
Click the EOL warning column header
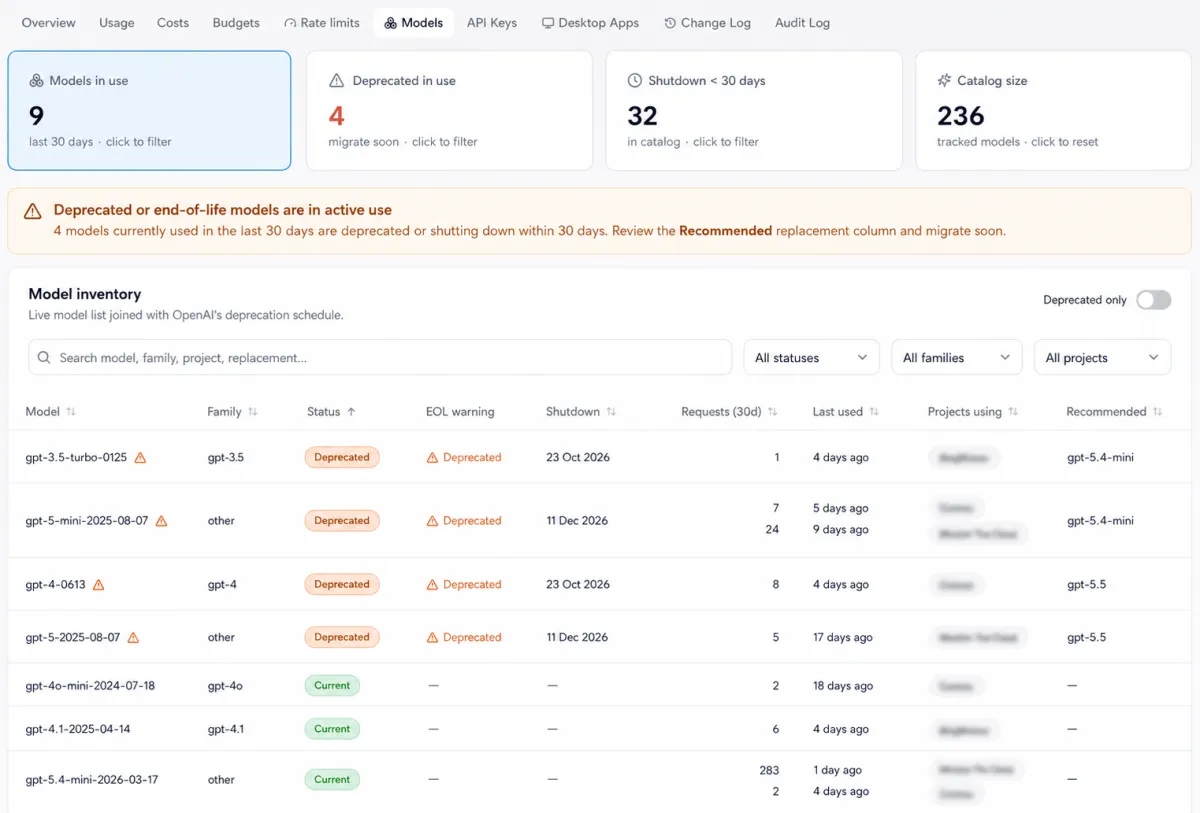click(x=460, y=412)
